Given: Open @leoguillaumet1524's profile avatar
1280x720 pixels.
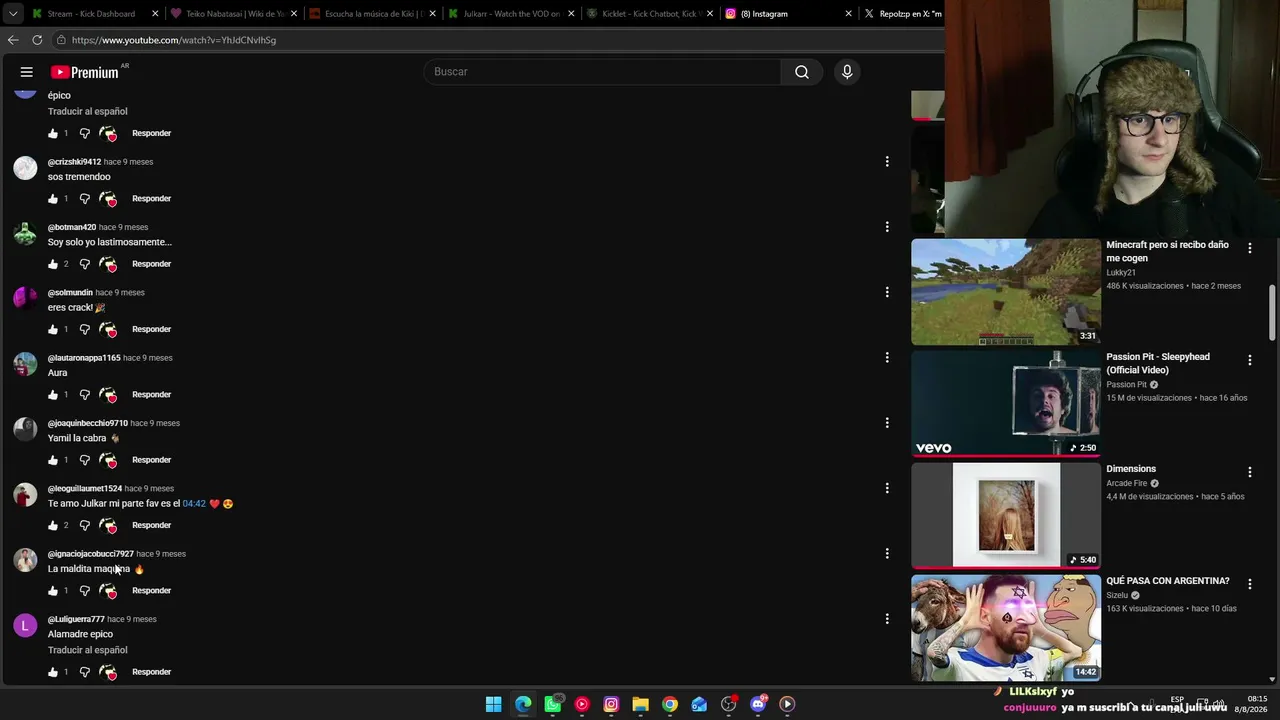Looking at the screenshot, I should click(x=25, y=494).
